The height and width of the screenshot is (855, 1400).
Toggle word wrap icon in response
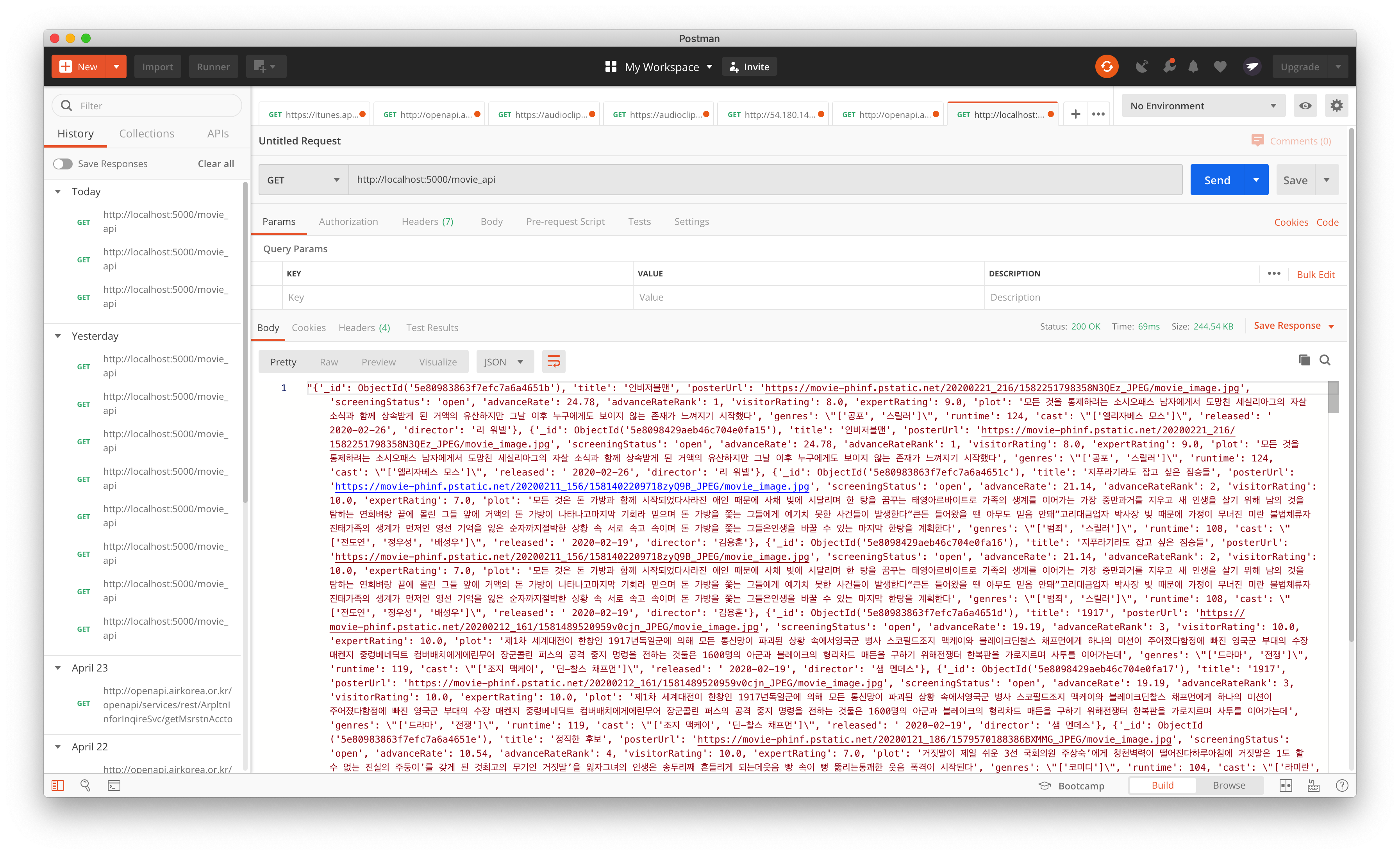554,362
